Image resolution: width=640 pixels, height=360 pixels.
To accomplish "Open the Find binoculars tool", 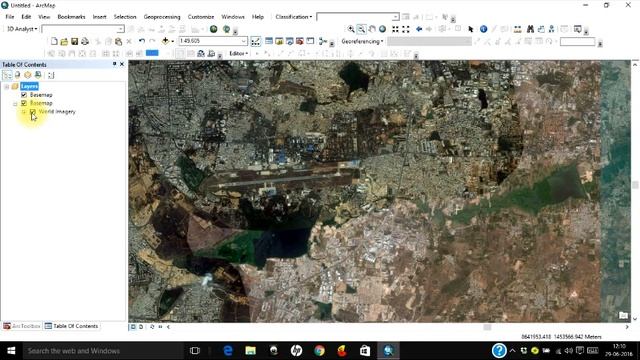I will tap(530, 29).
